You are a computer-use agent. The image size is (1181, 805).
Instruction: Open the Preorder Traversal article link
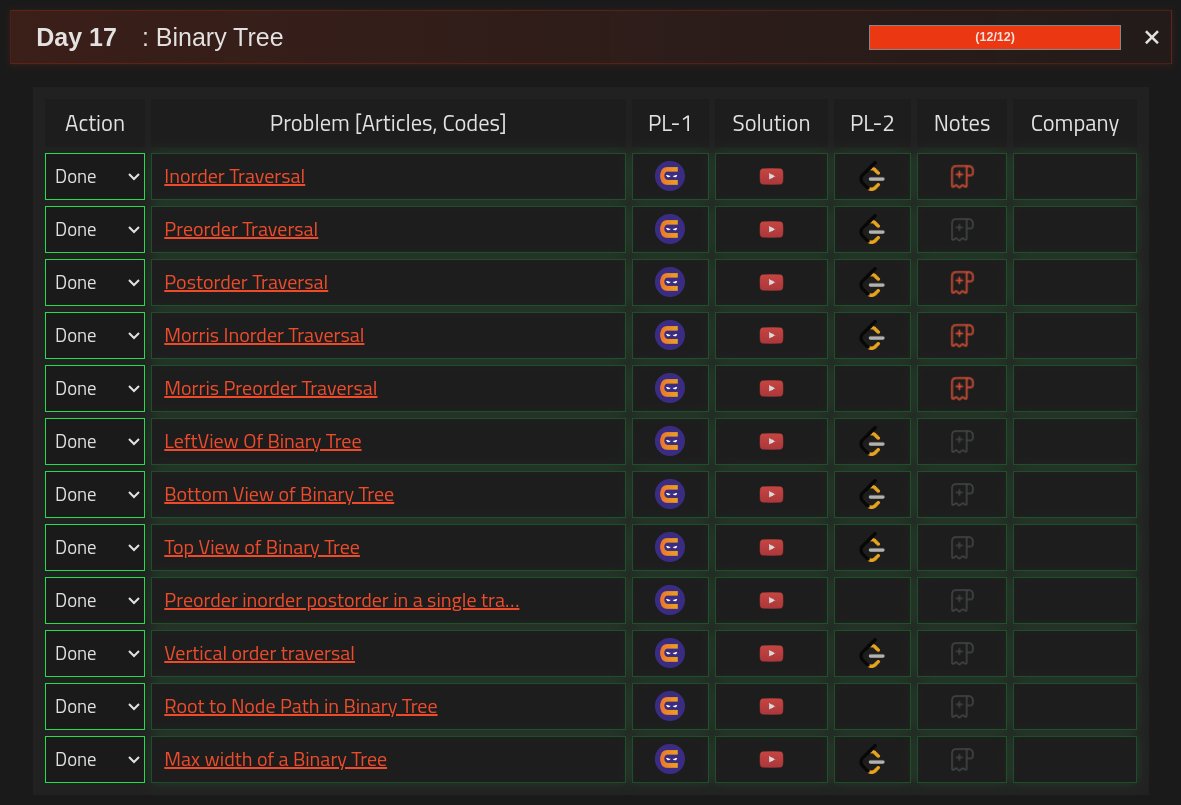coord(241,229)
